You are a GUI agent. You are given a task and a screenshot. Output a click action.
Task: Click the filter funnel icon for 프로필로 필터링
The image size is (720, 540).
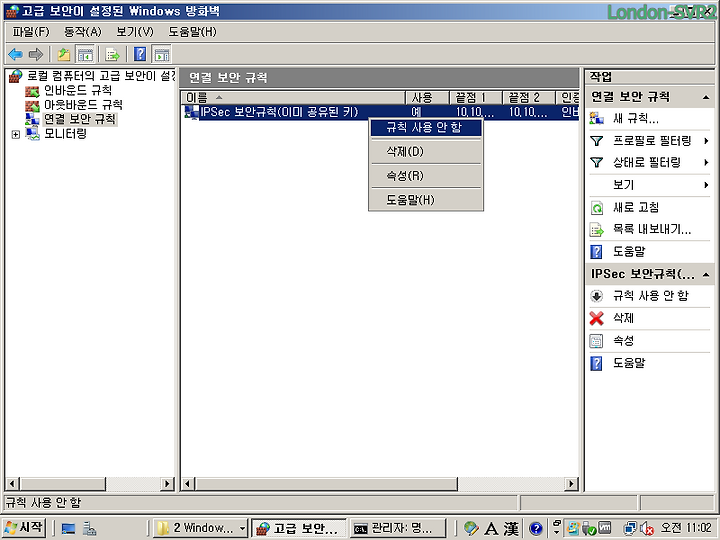click(596, 141)
